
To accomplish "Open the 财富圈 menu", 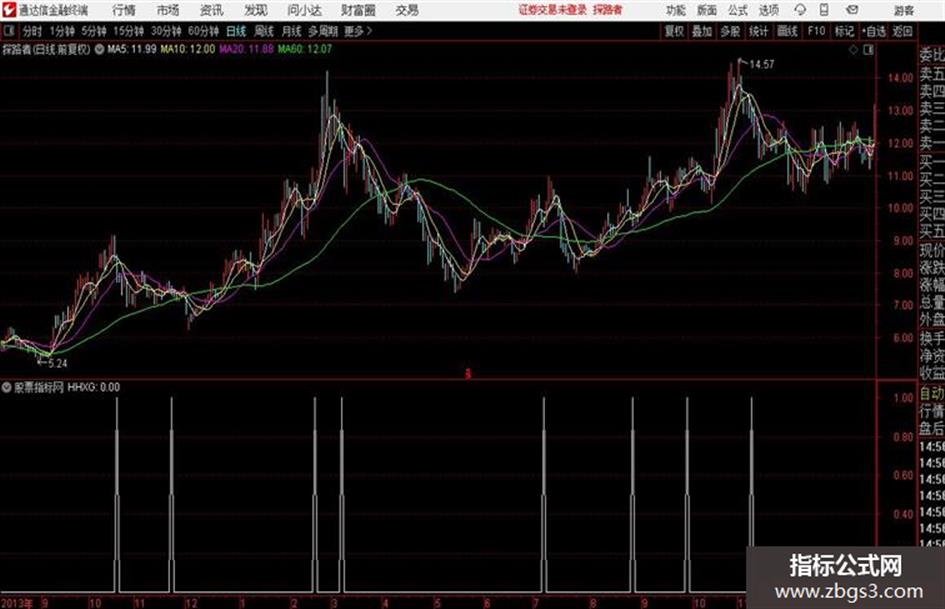I will pyautogui.click(x=358, y=10).
